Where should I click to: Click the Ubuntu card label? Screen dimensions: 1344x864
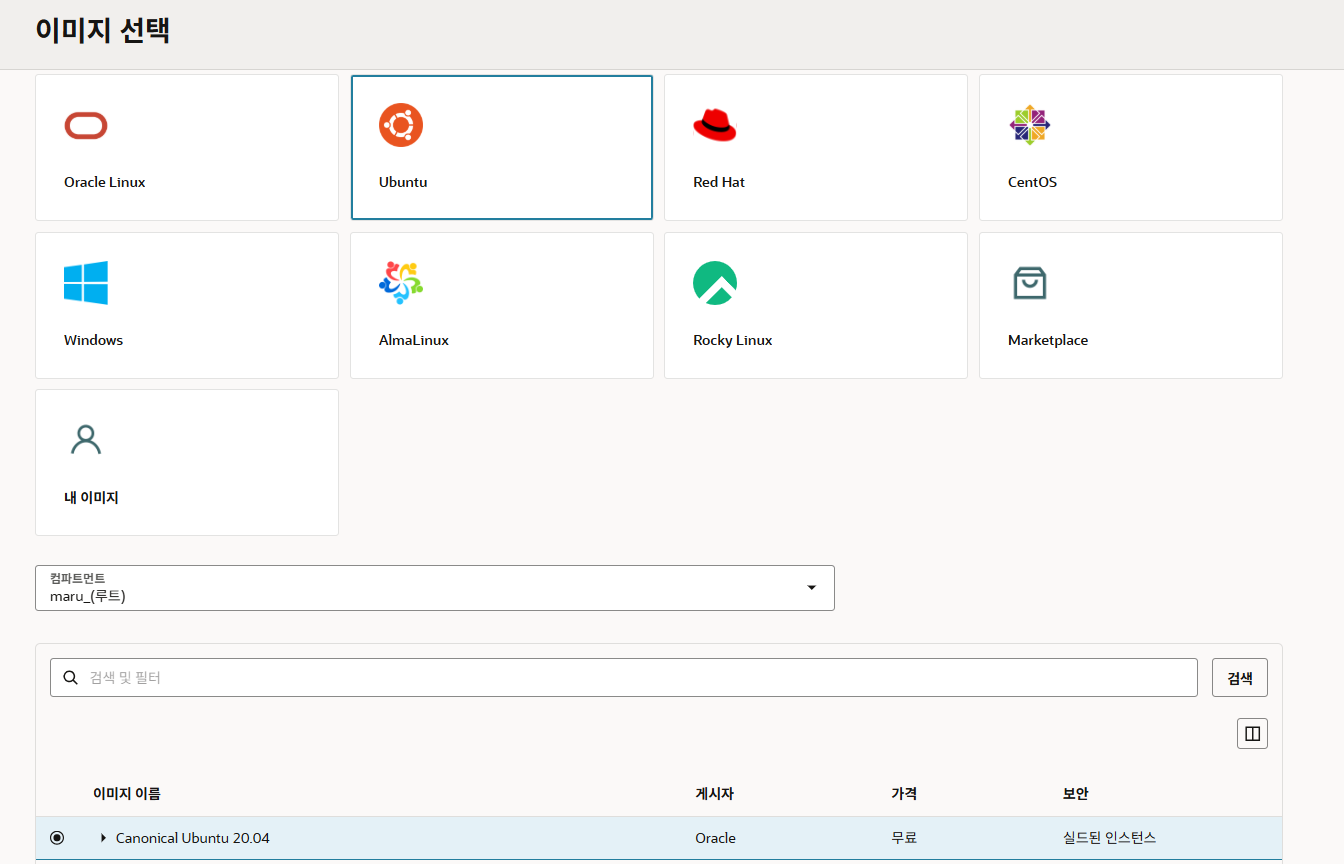[403, 182]
